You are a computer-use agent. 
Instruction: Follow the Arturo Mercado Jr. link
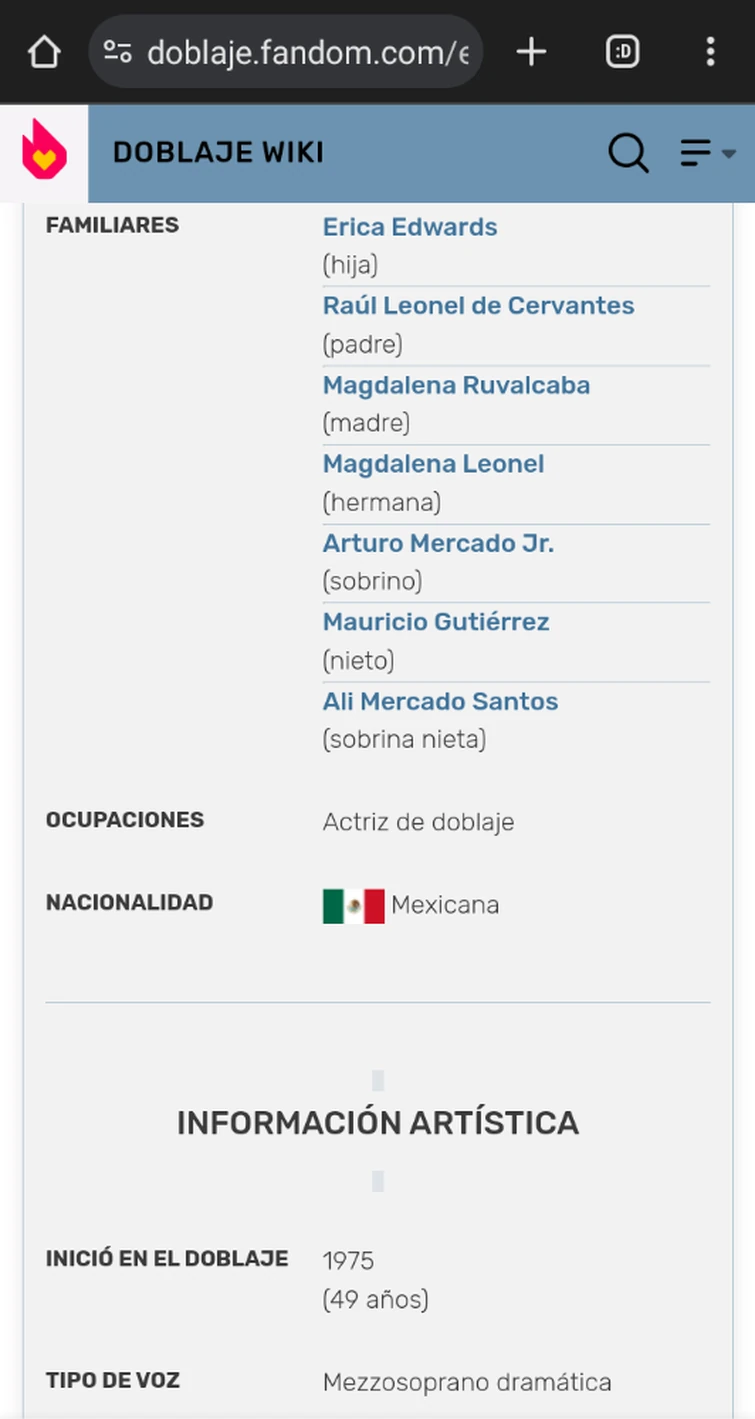click(x=438, y=543)
